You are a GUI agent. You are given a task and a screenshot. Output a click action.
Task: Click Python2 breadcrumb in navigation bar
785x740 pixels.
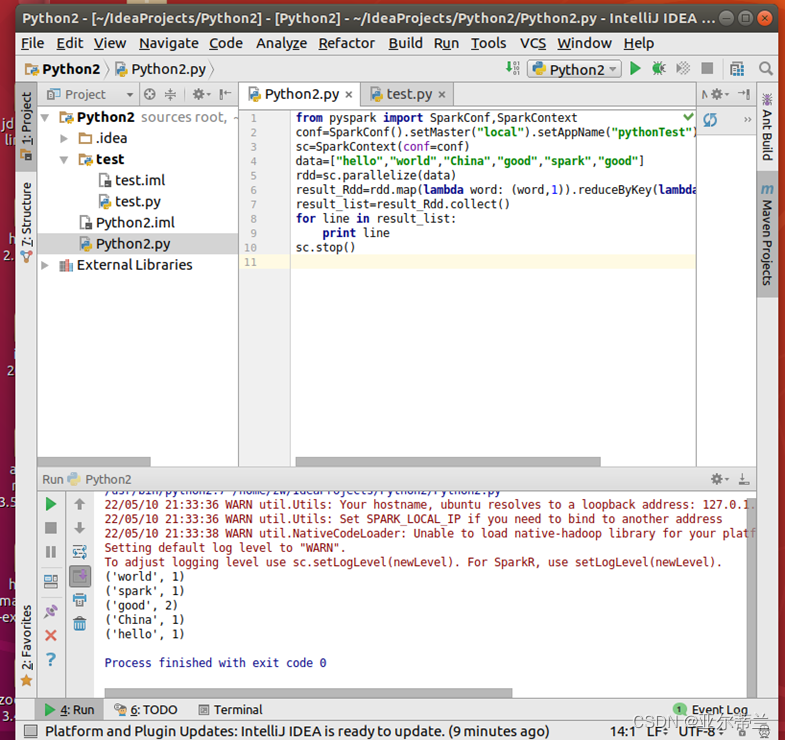(63, 69)
